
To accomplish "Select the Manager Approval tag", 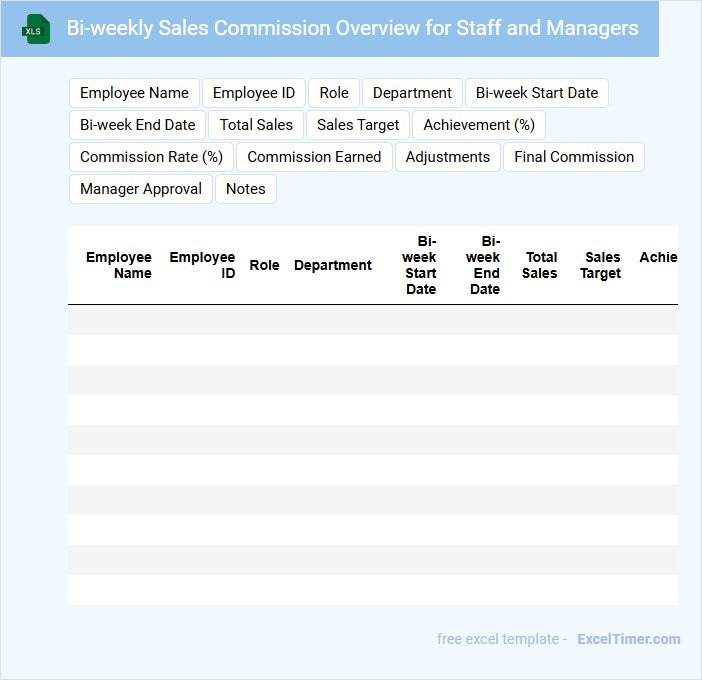I will click(x=141, y=189).
